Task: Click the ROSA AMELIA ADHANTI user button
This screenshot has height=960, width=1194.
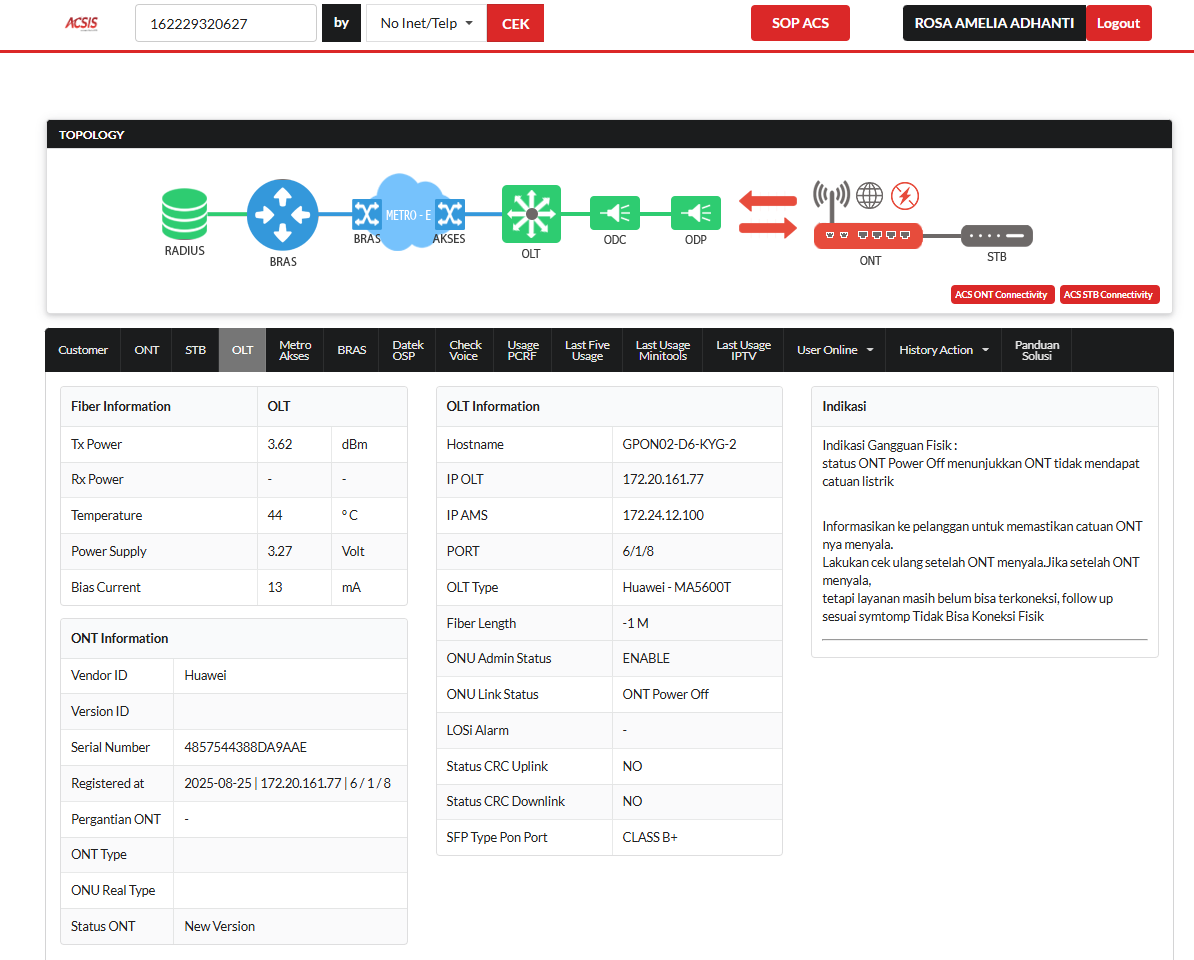Action: (x=994, y=23)
